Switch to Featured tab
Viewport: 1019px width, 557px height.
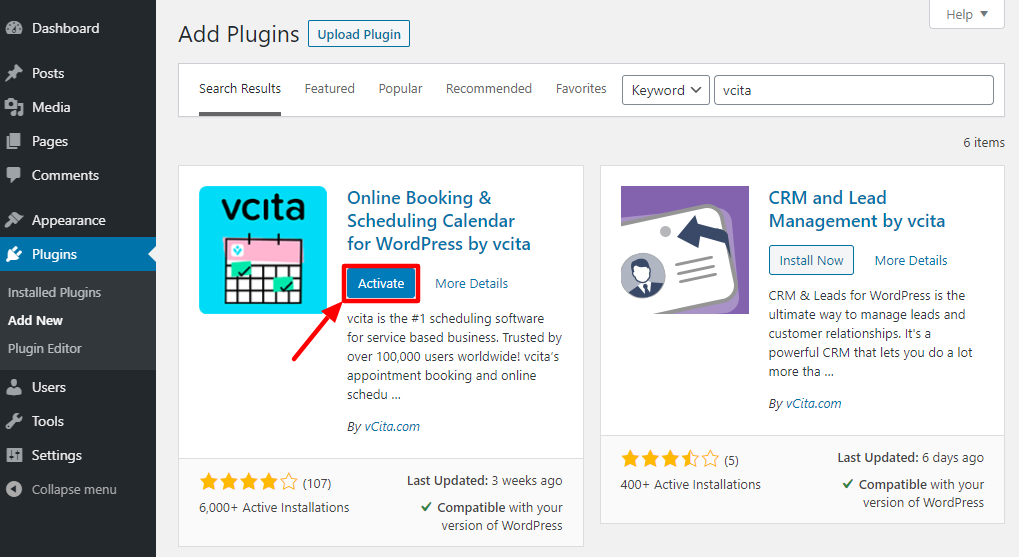[x=329, y=89]
